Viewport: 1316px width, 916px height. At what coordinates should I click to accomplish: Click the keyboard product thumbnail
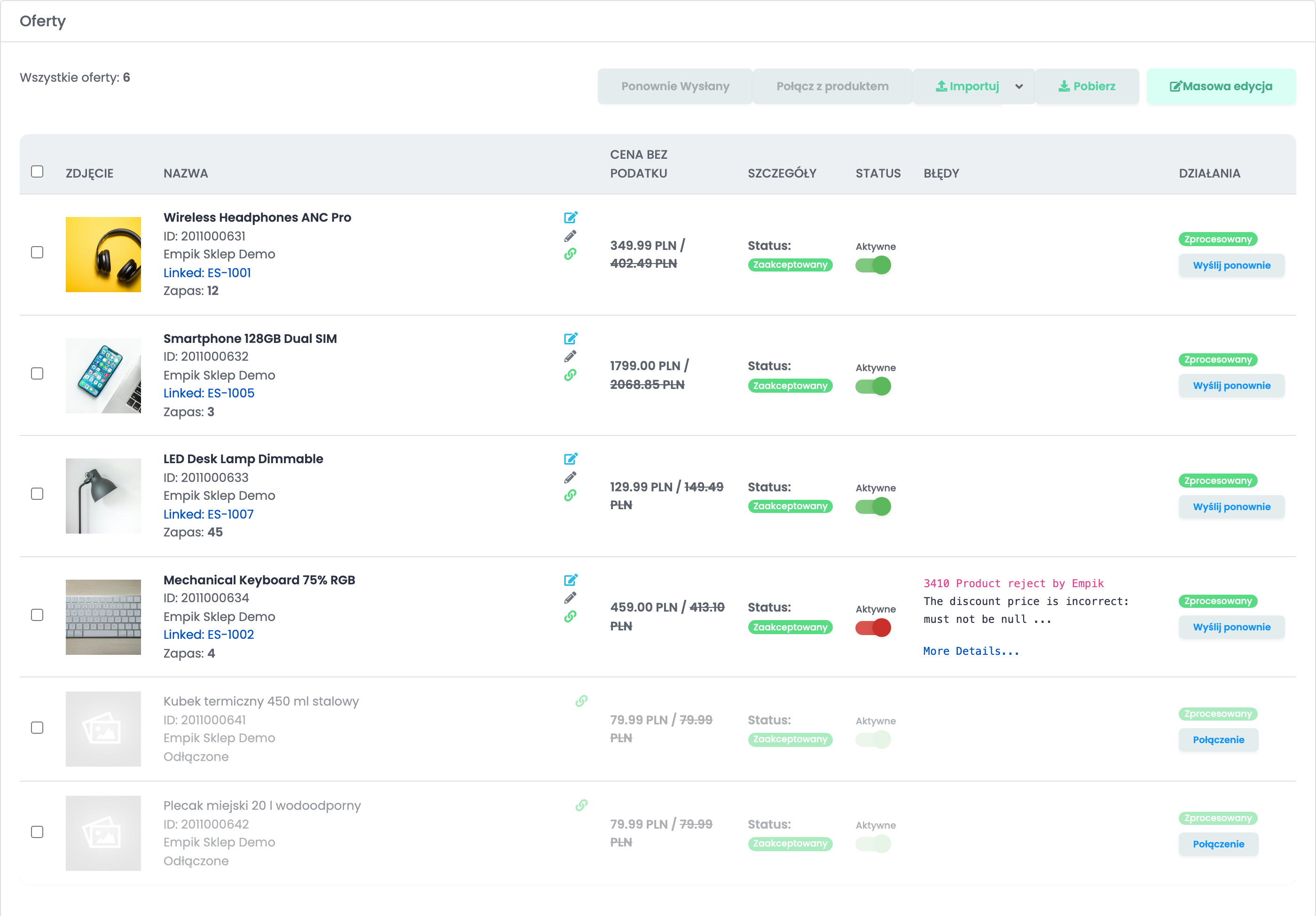pyautogui.click(x=103, y=617)
